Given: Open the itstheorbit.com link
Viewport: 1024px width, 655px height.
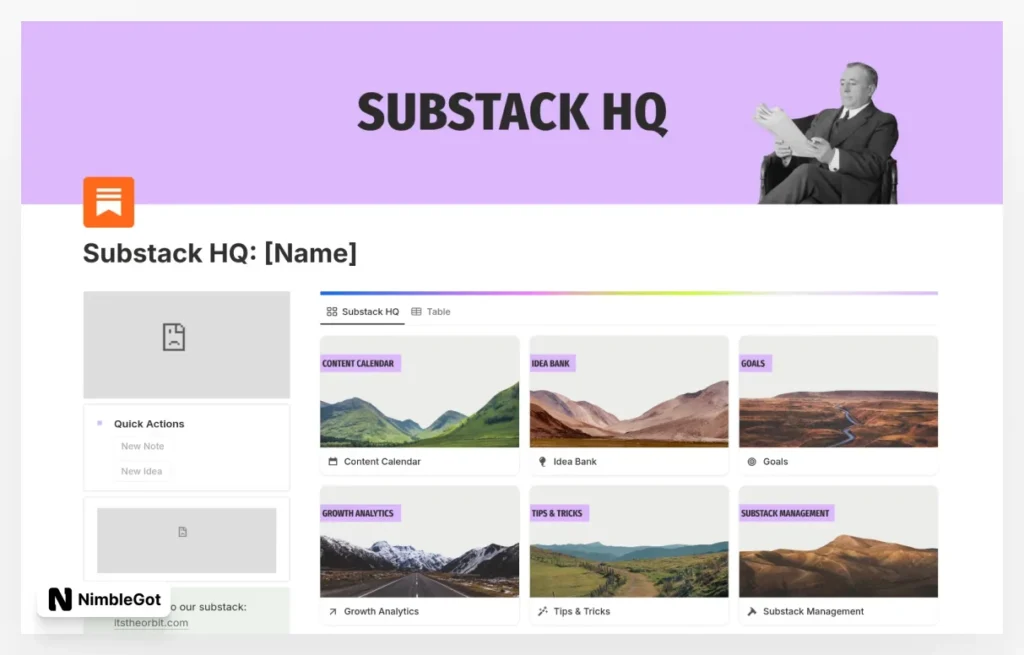Looking at the screenshot, I should [151, 623].
